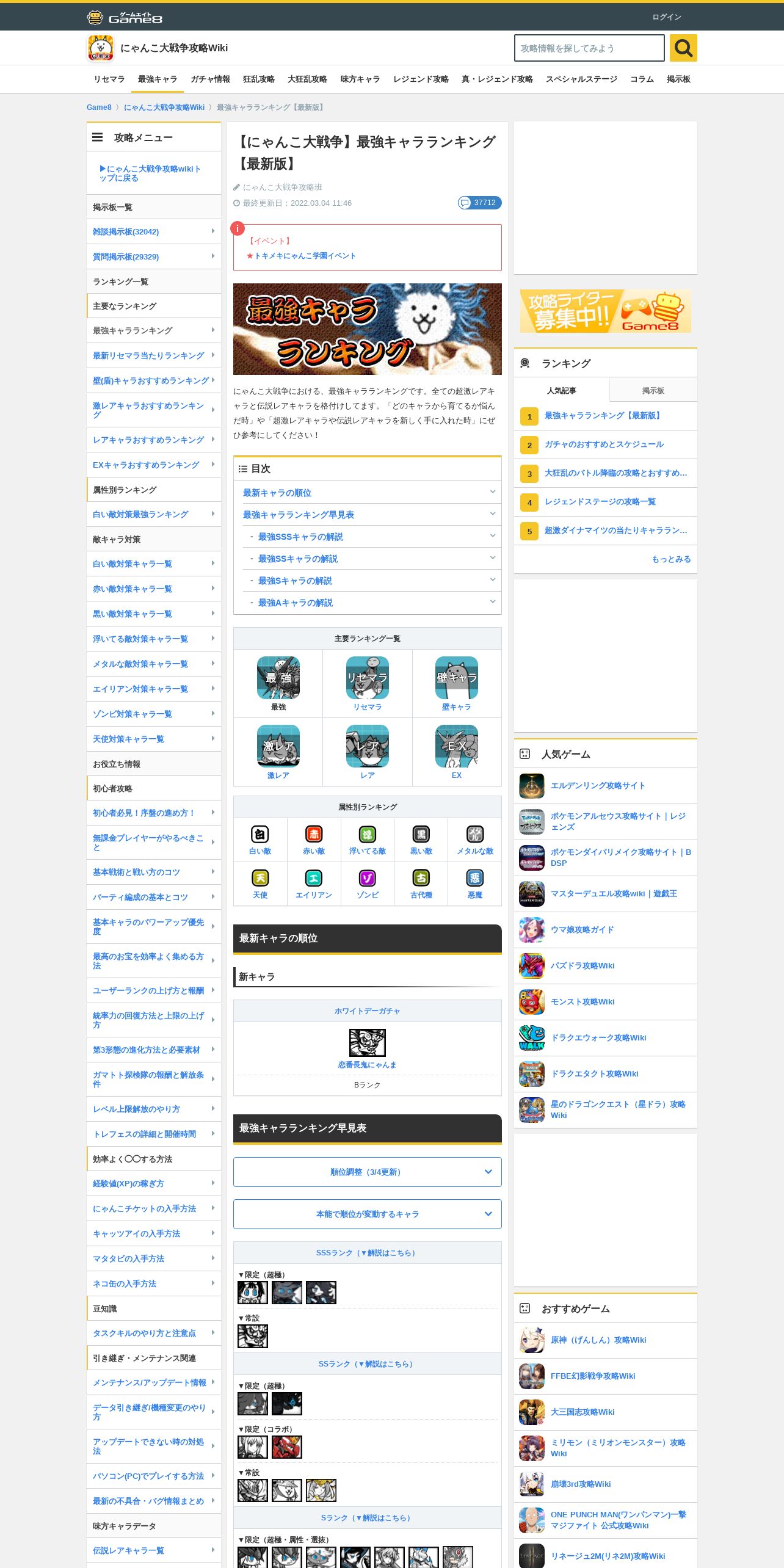
Task: Click the ログイン link
Action: [667, 17]
